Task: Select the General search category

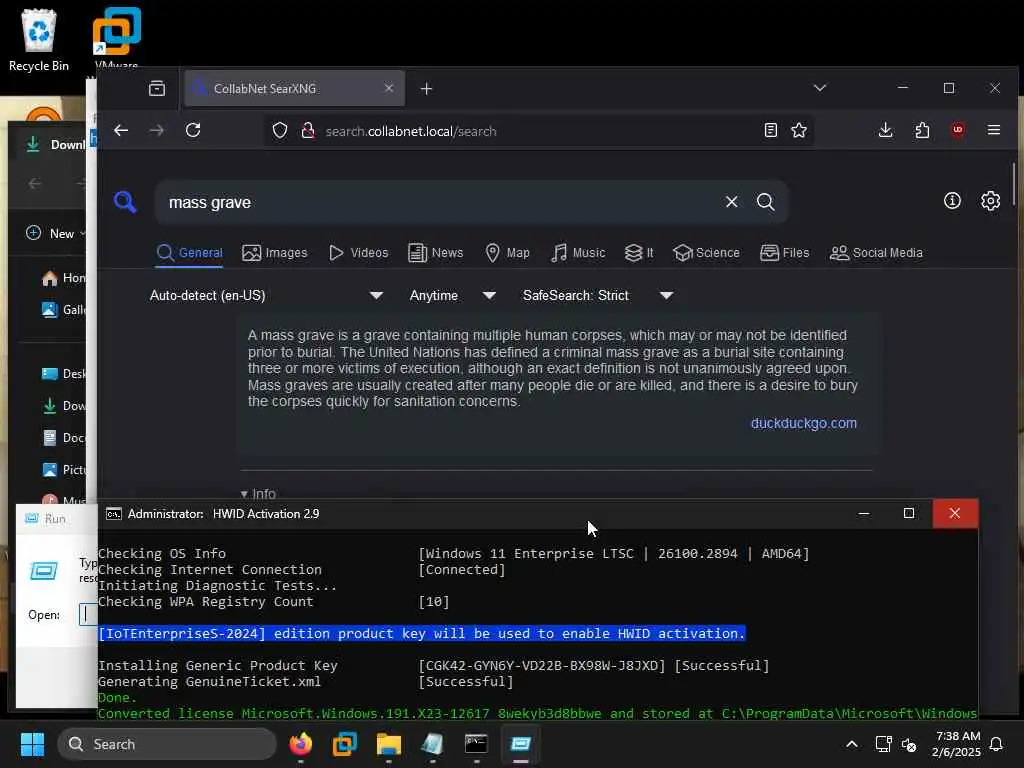Action: [x=190, y=253]
